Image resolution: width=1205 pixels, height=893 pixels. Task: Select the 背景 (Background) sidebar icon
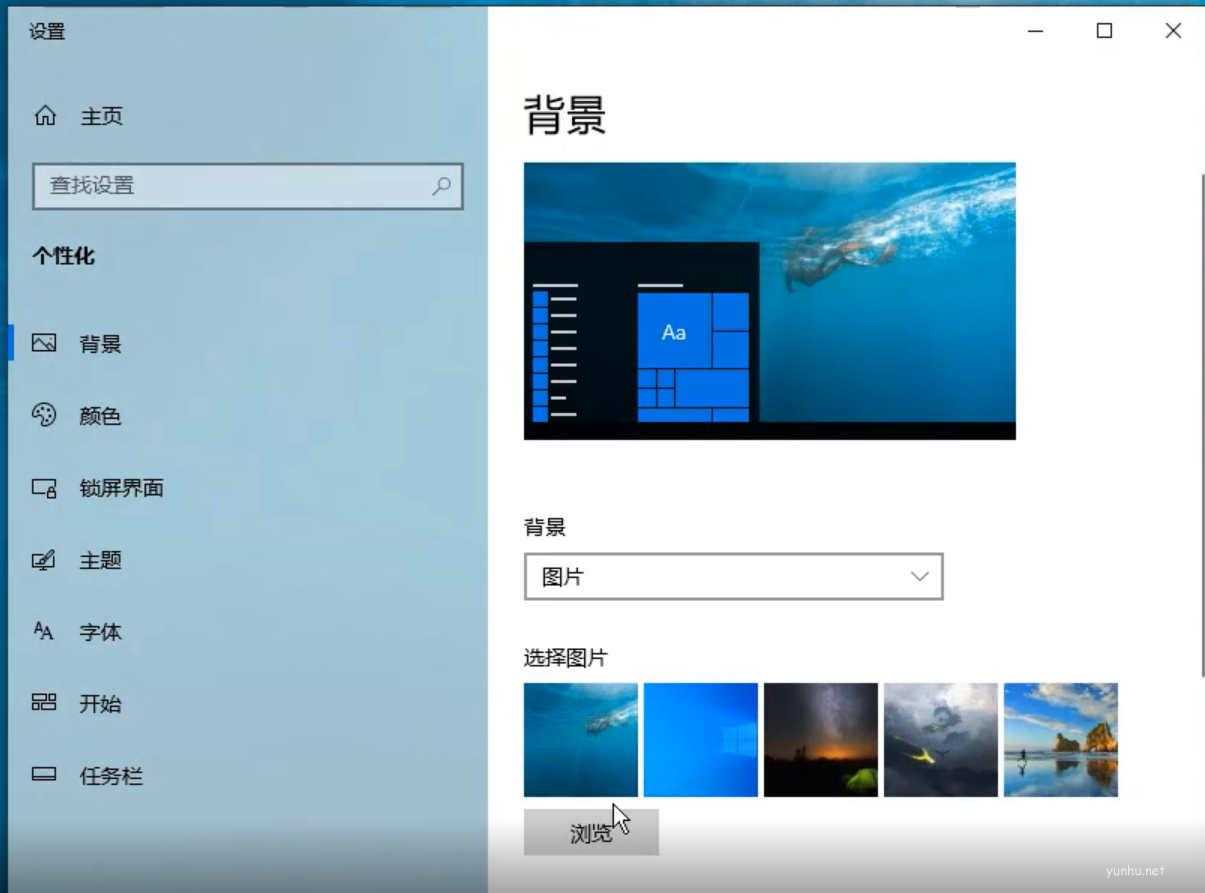point(44,343)
